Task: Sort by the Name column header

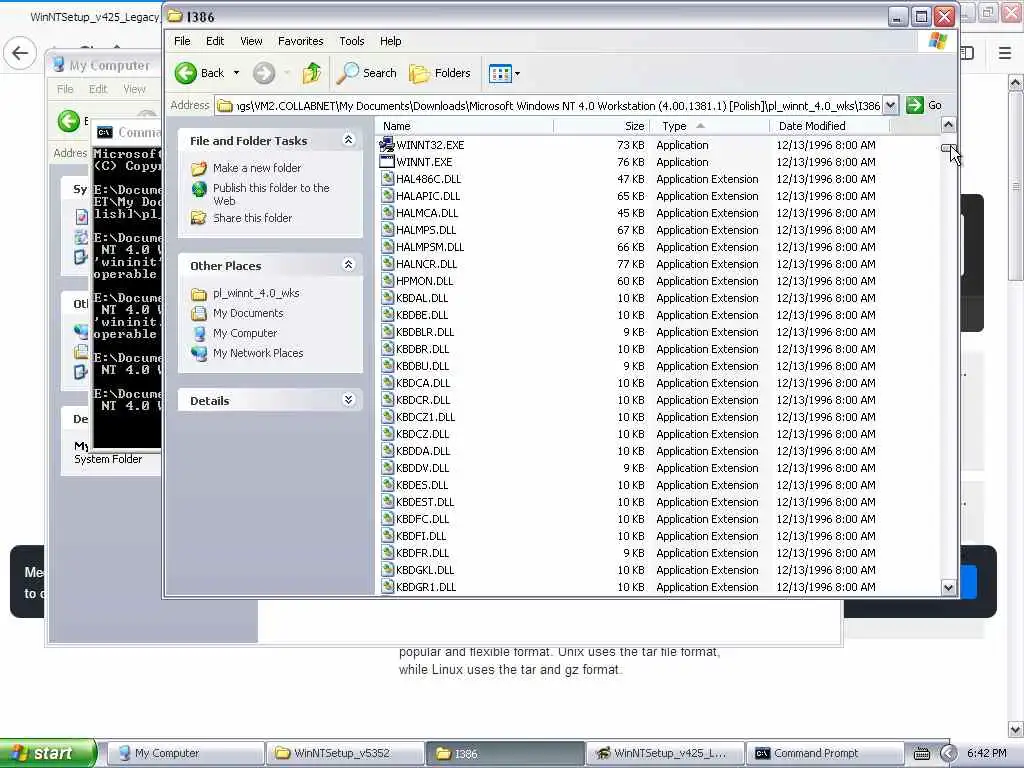Action: point(465,126)
